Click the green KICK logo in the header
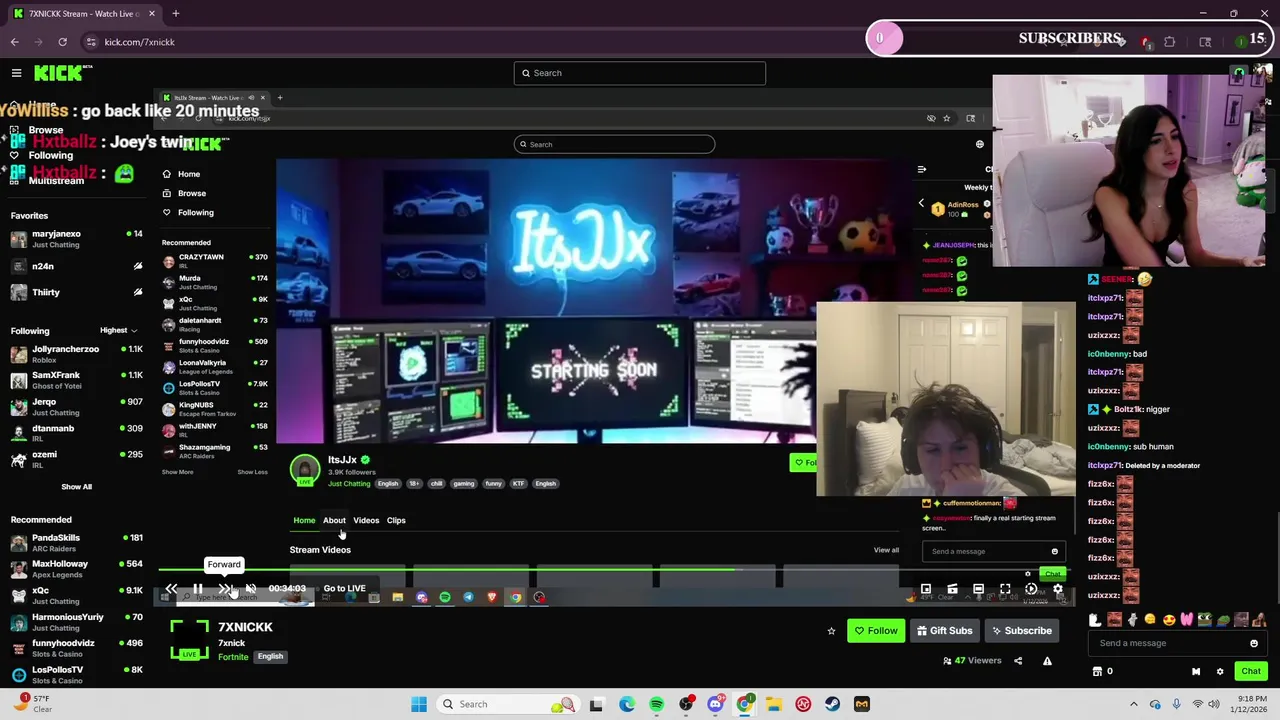This screenshot has width=1280, height=720. (61, 73)
